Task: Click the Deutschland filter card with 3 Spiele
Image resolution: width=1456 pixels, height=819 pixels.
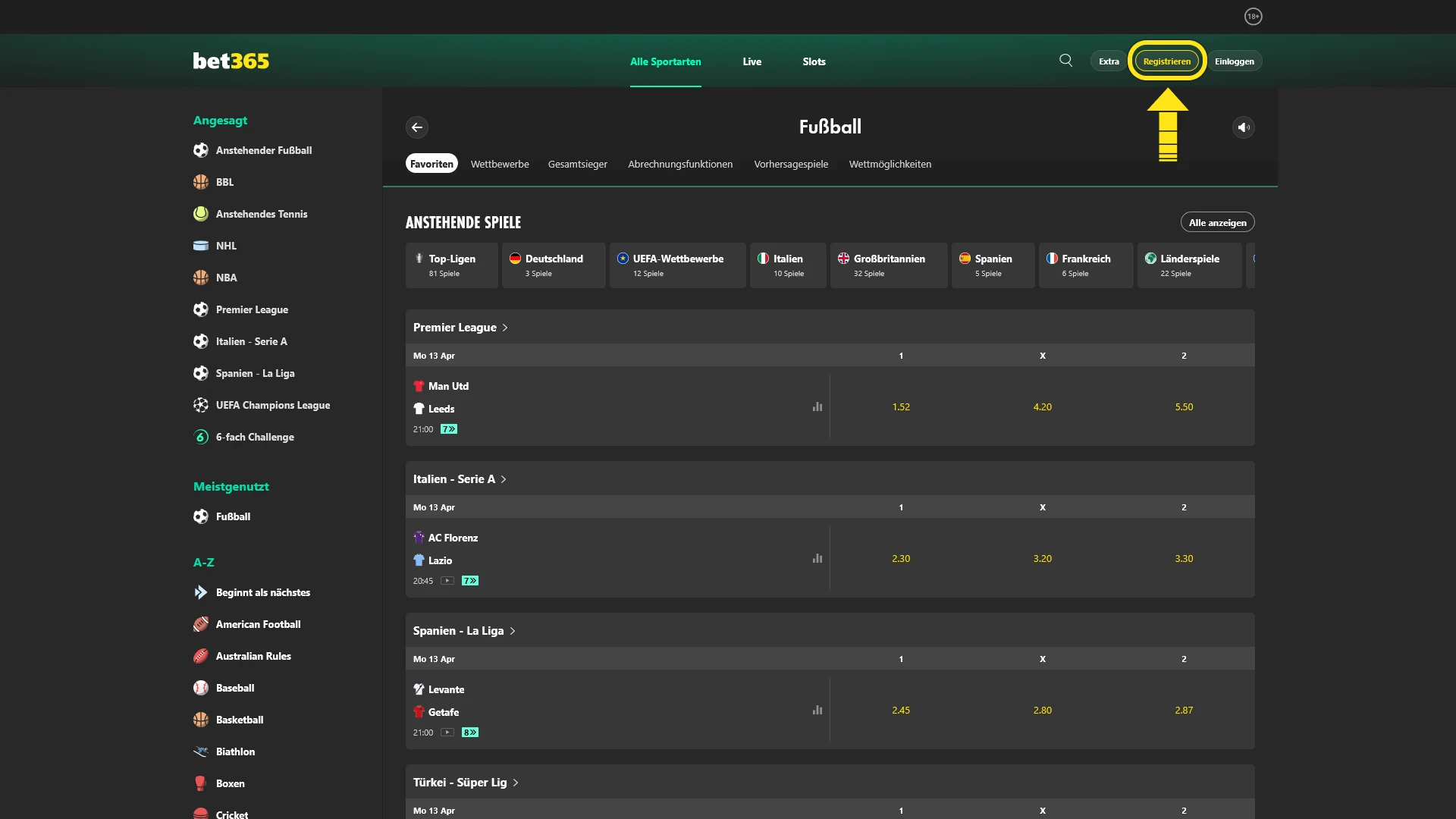Action: [554, 265]
